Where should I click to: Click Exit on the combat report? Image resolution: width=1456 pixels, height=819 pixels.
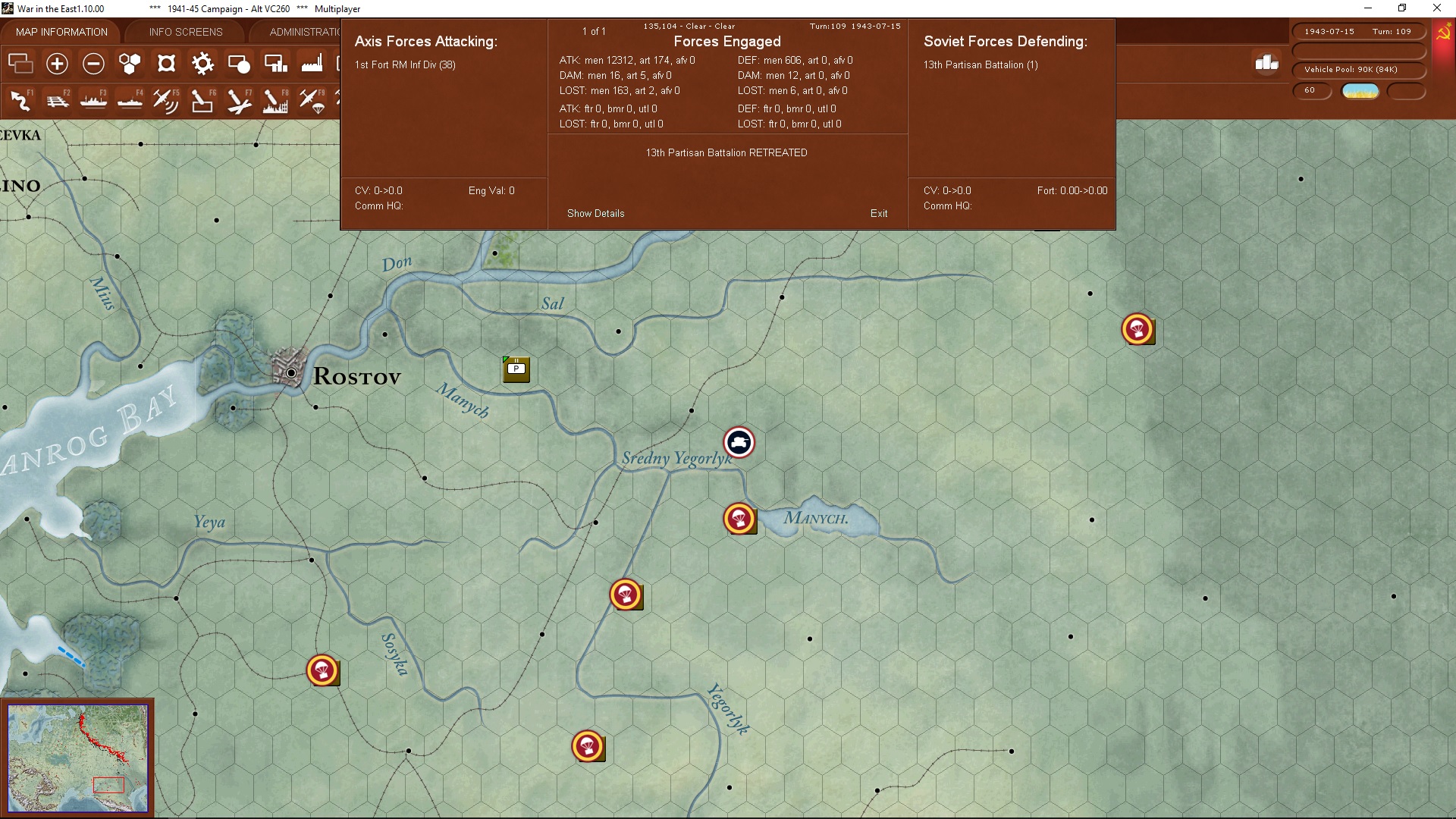[x=878, y=213]
